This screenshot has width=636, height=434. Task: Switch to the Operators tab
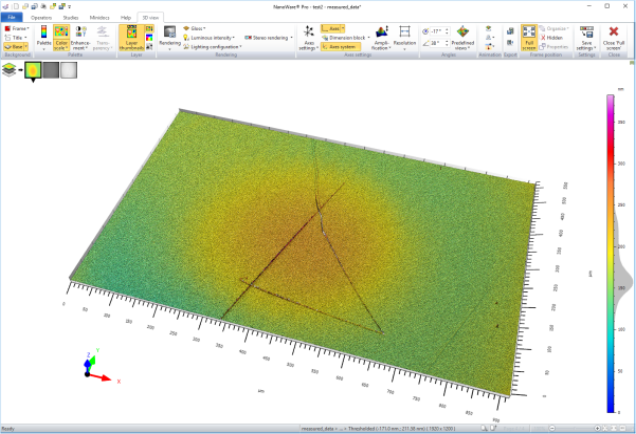41,18
